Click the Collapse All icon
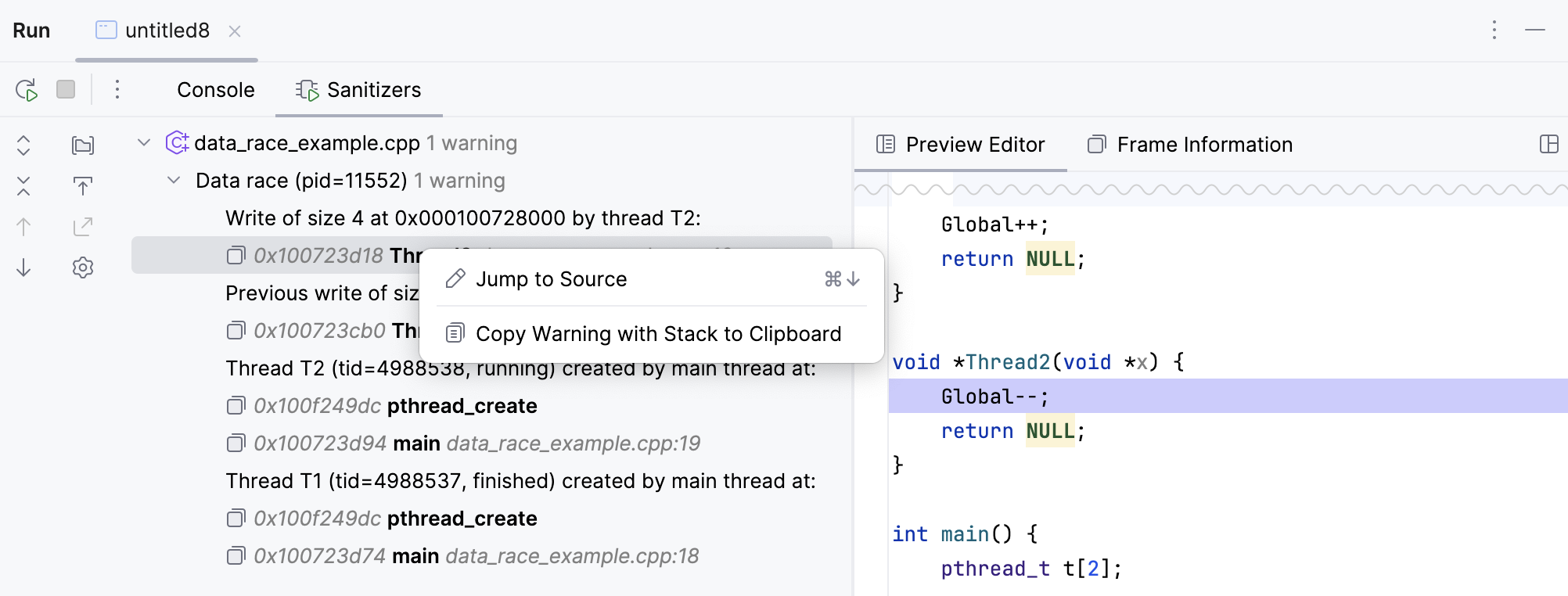 [x=23, y=186]
